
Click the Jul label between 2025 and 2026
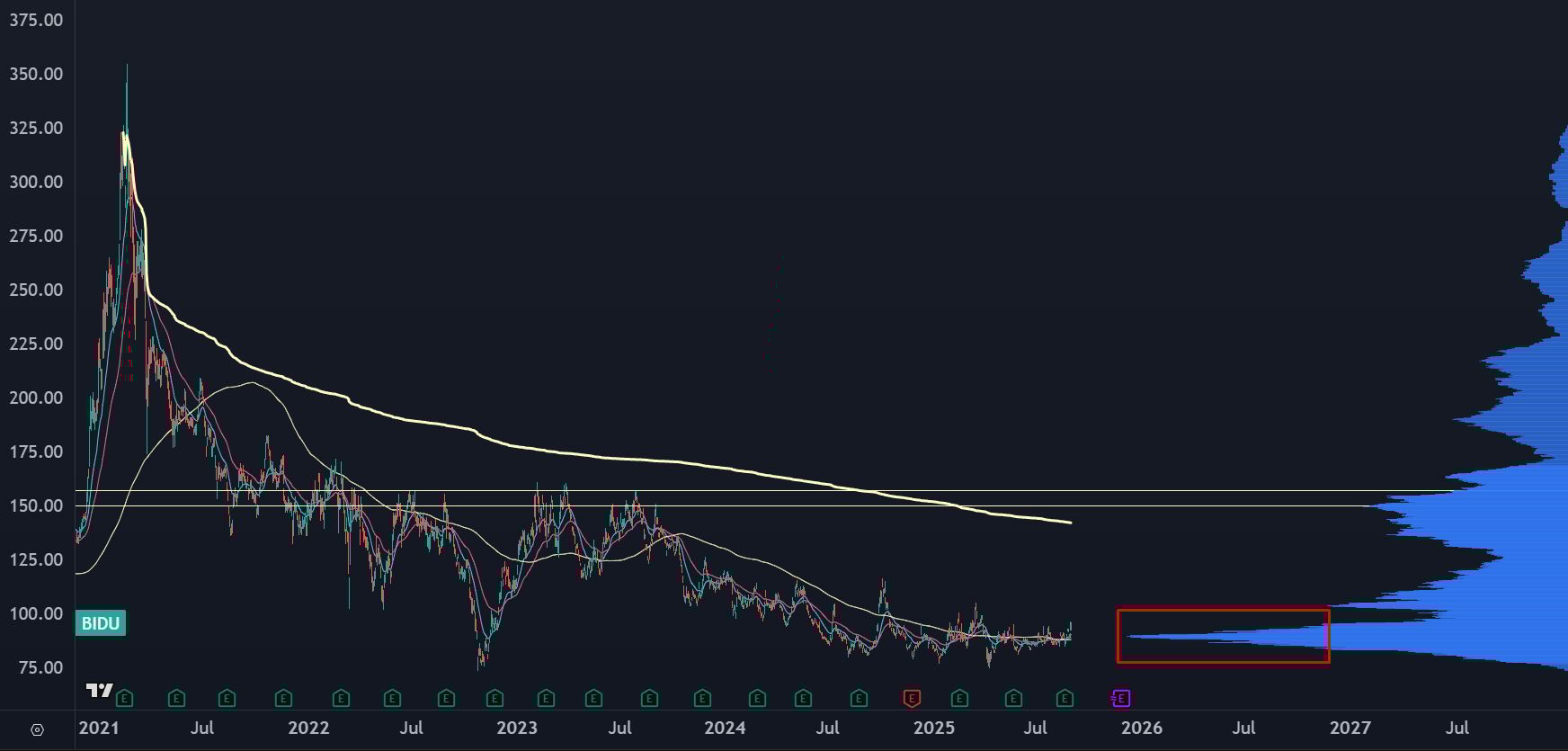coord(1036,728)
